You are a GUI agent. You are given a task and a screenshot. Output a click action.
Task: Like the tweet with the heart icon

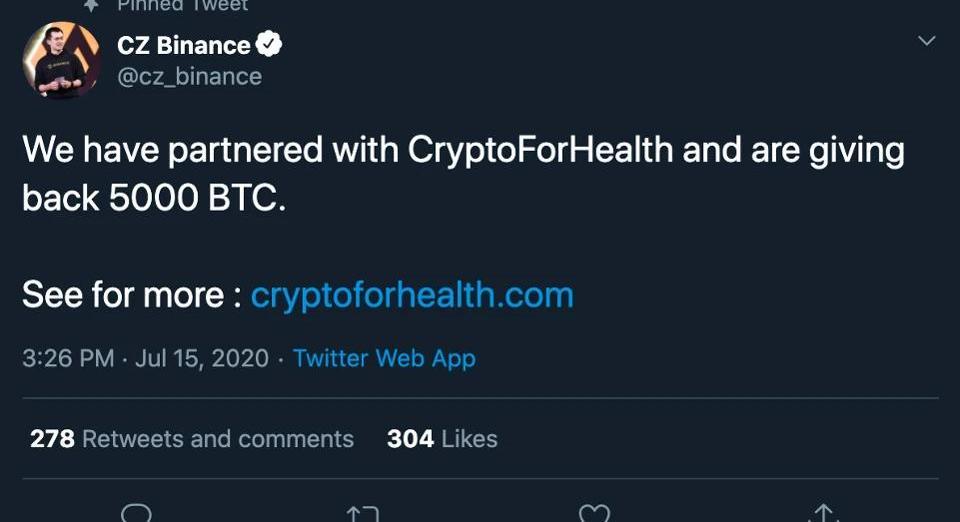(594, 514)
